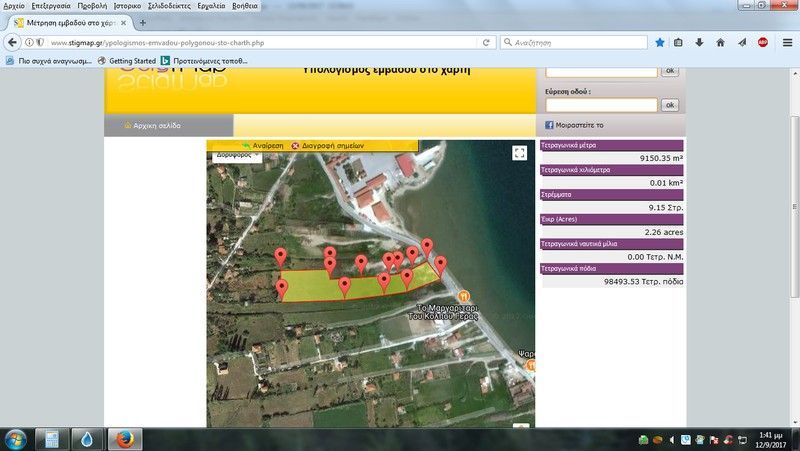Expand the URL bar history dropdown arrow

click(x=472, y=43)
